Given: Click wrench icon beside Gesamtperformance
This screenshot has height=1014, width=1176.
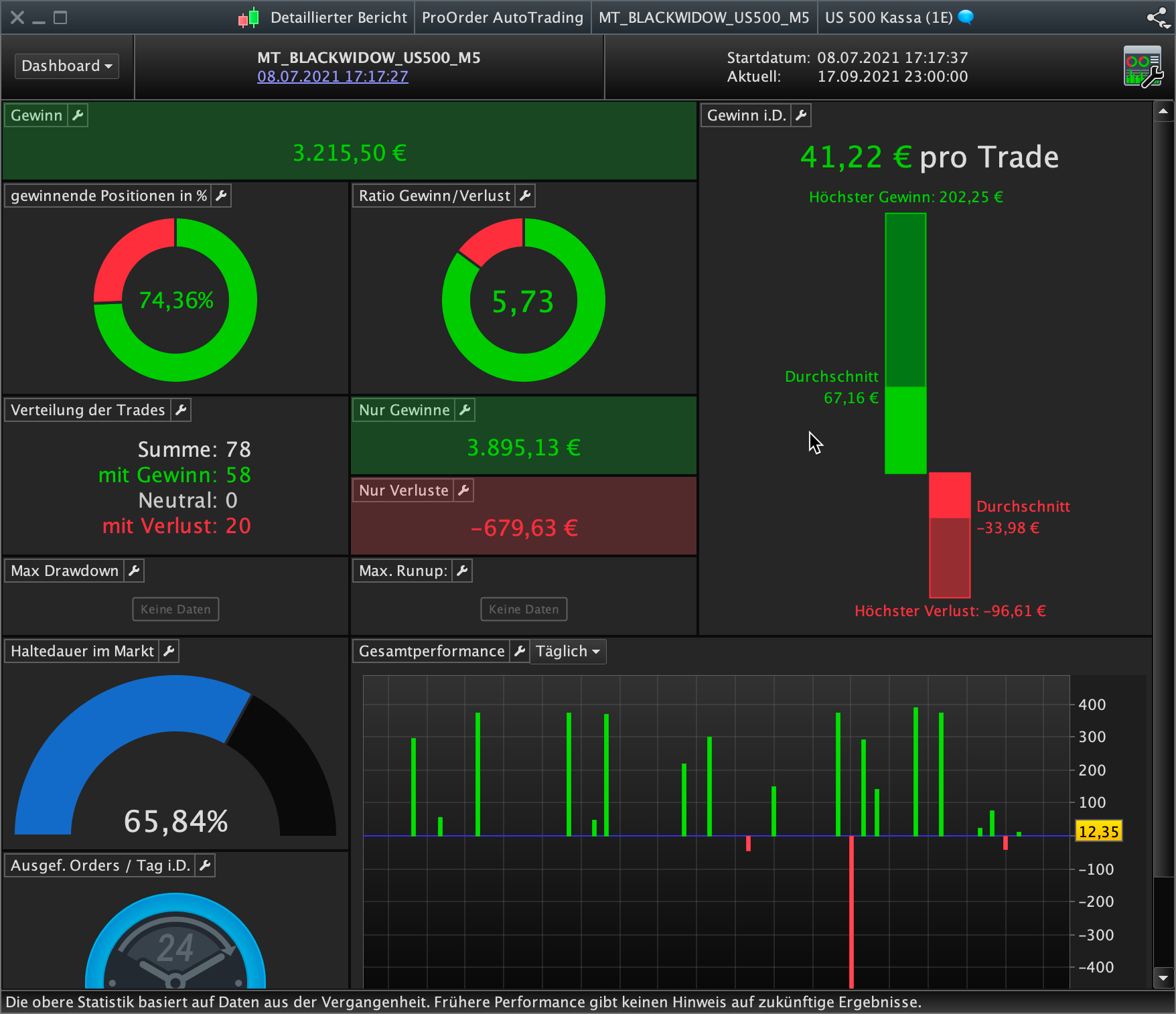Looking at the screenshot, I should tap(520, 651).
